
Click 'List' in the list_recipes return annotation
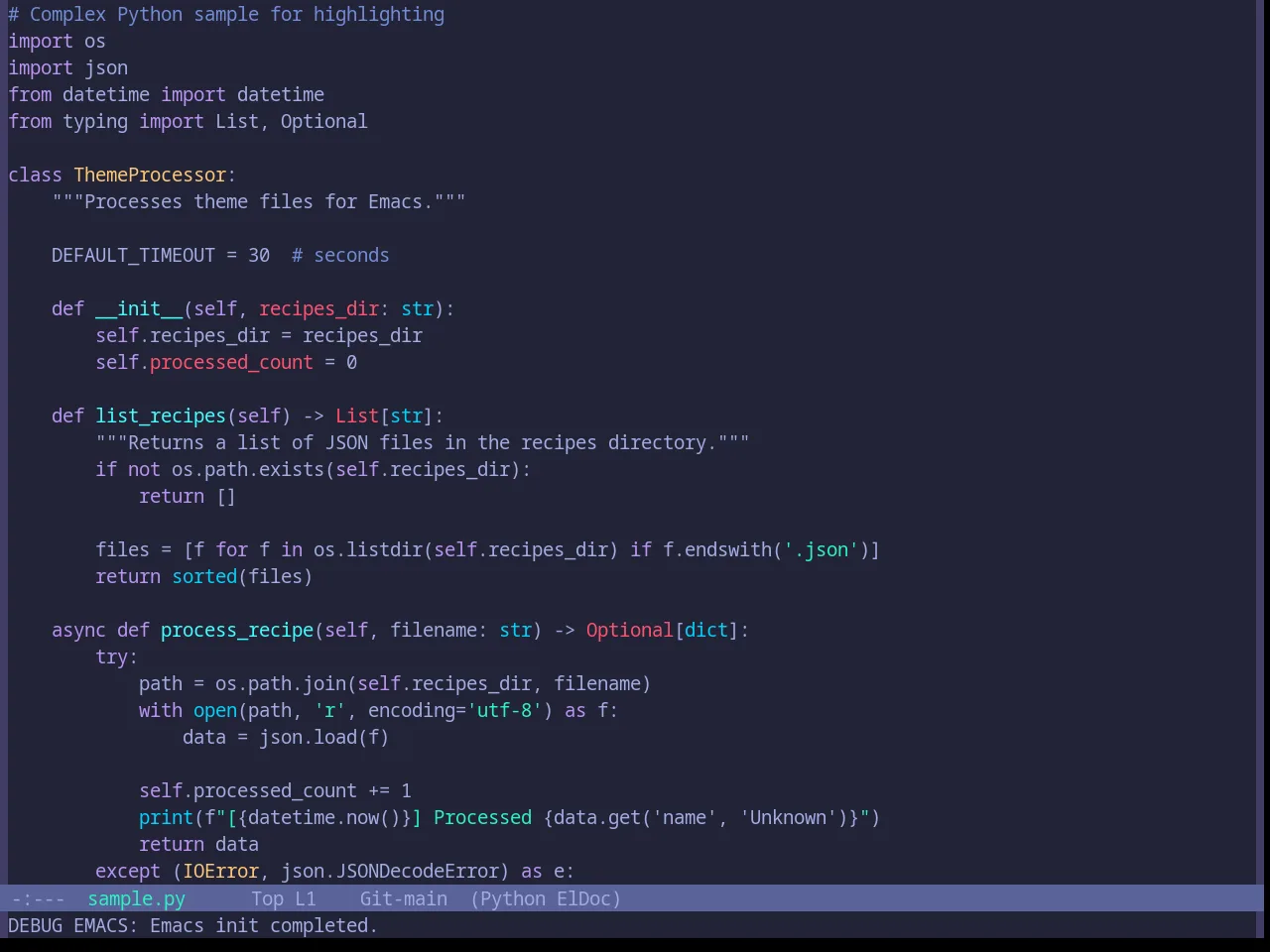[357, 416]
